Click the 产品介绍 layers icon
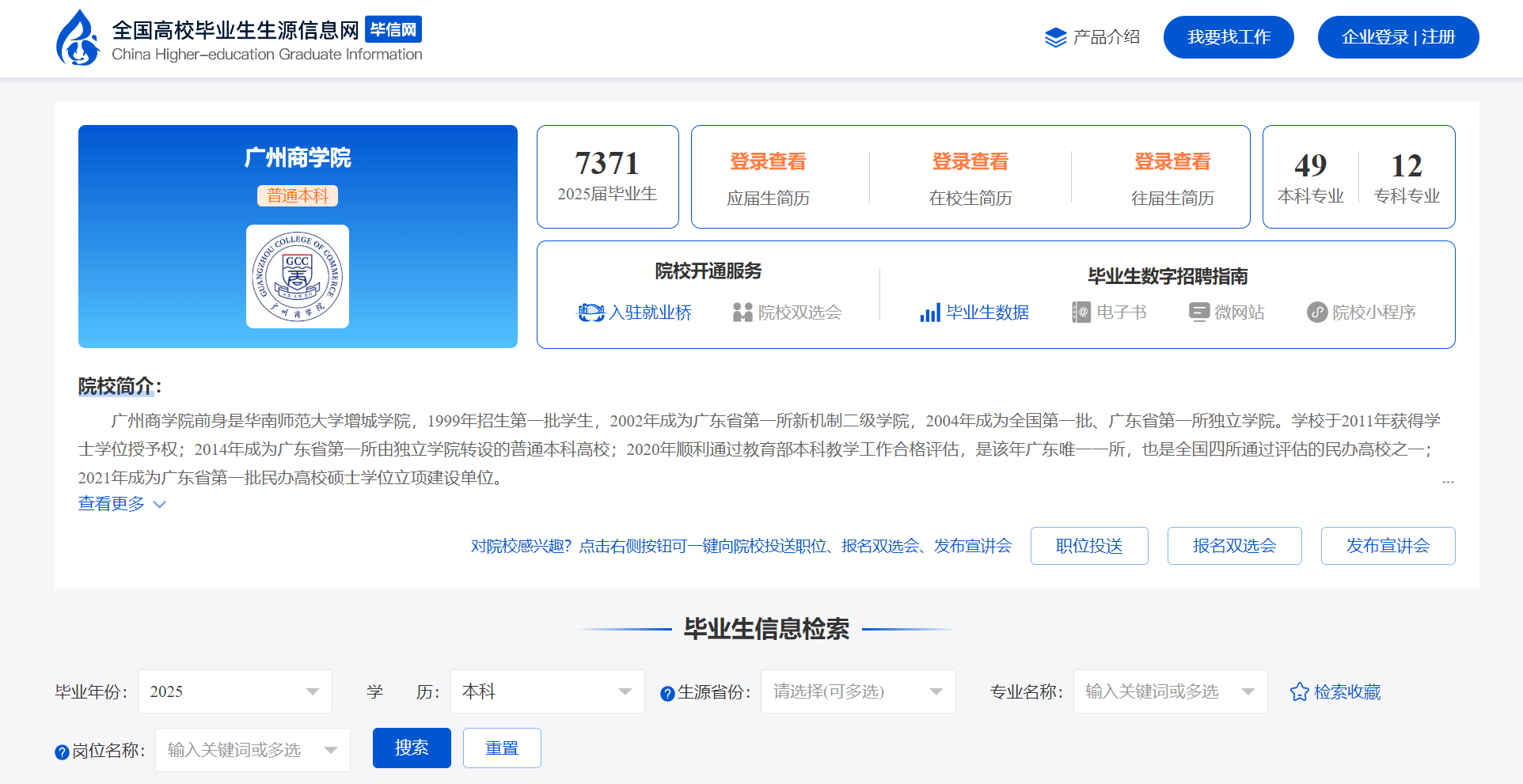The image size is (1523, 784). [1055, 37]
